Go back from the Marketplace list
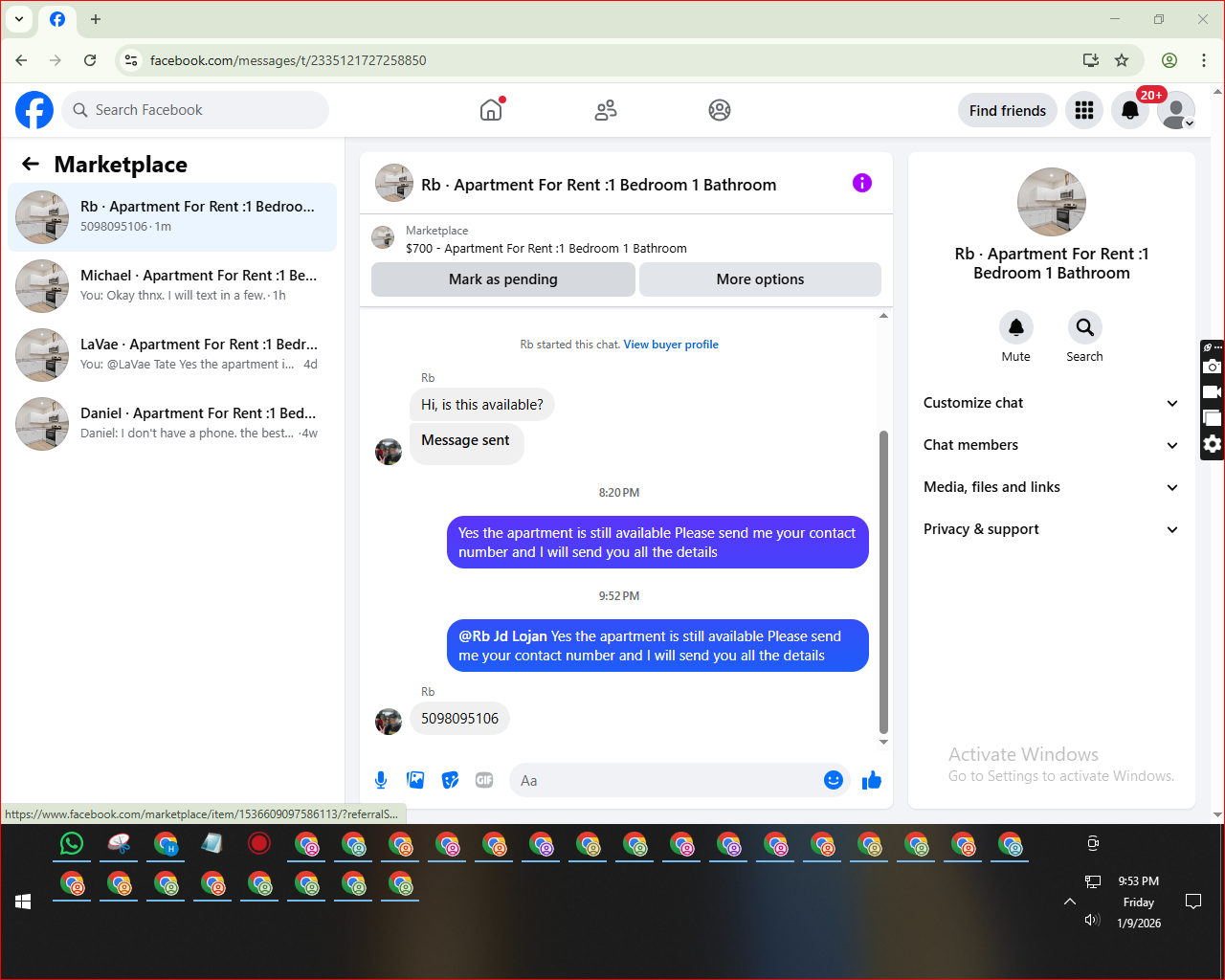This screenshot has height=980, width=1225. click(x=31, y=164)
